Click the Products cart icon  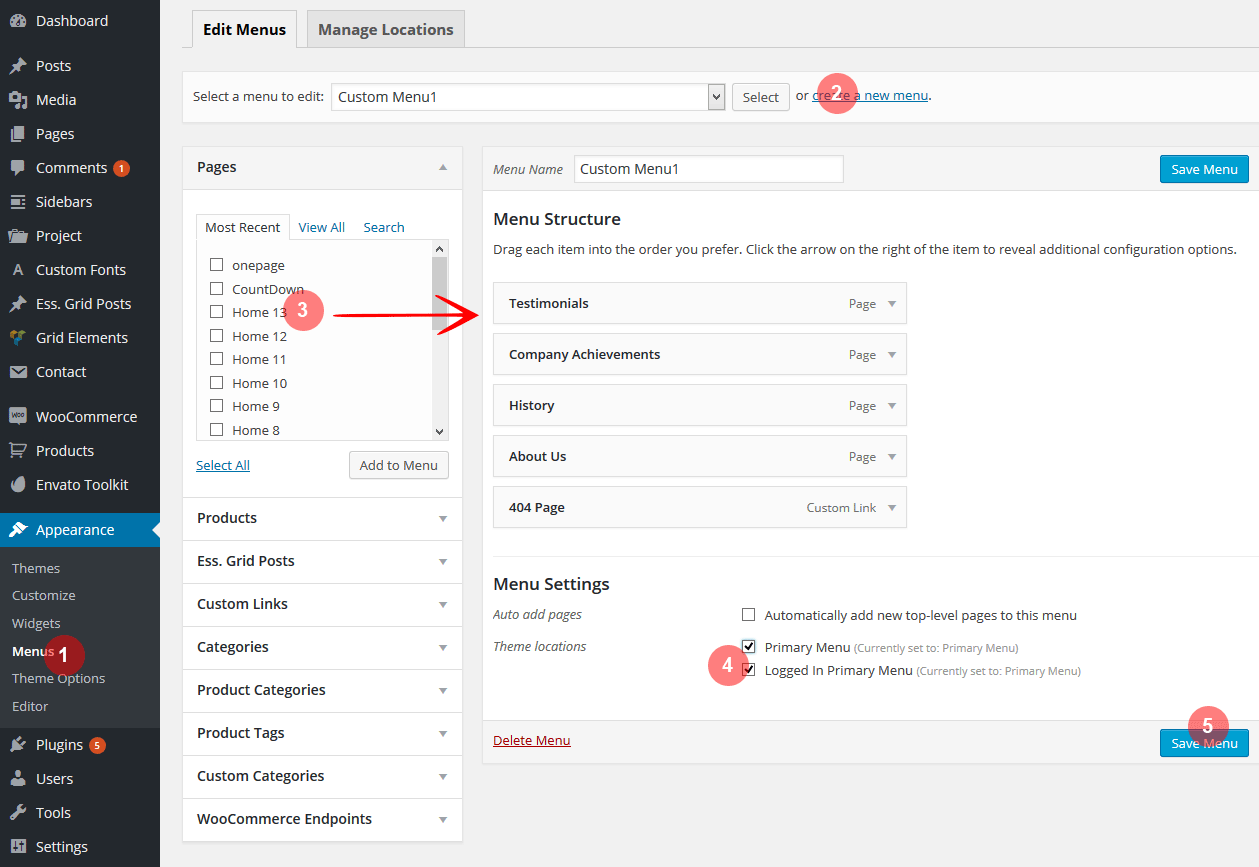tap(18, 451)
